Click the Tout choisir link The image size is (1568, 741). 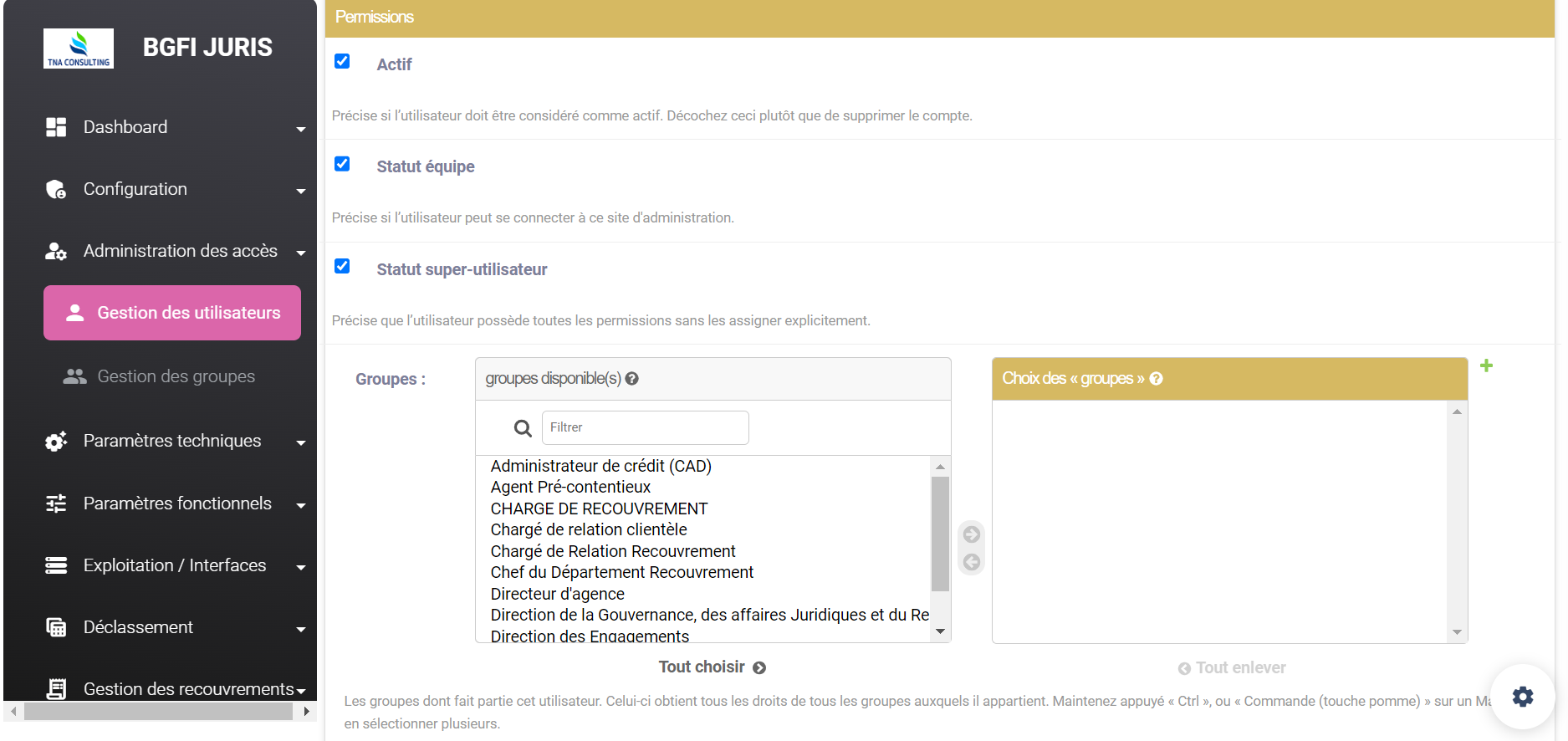[712, 667]
